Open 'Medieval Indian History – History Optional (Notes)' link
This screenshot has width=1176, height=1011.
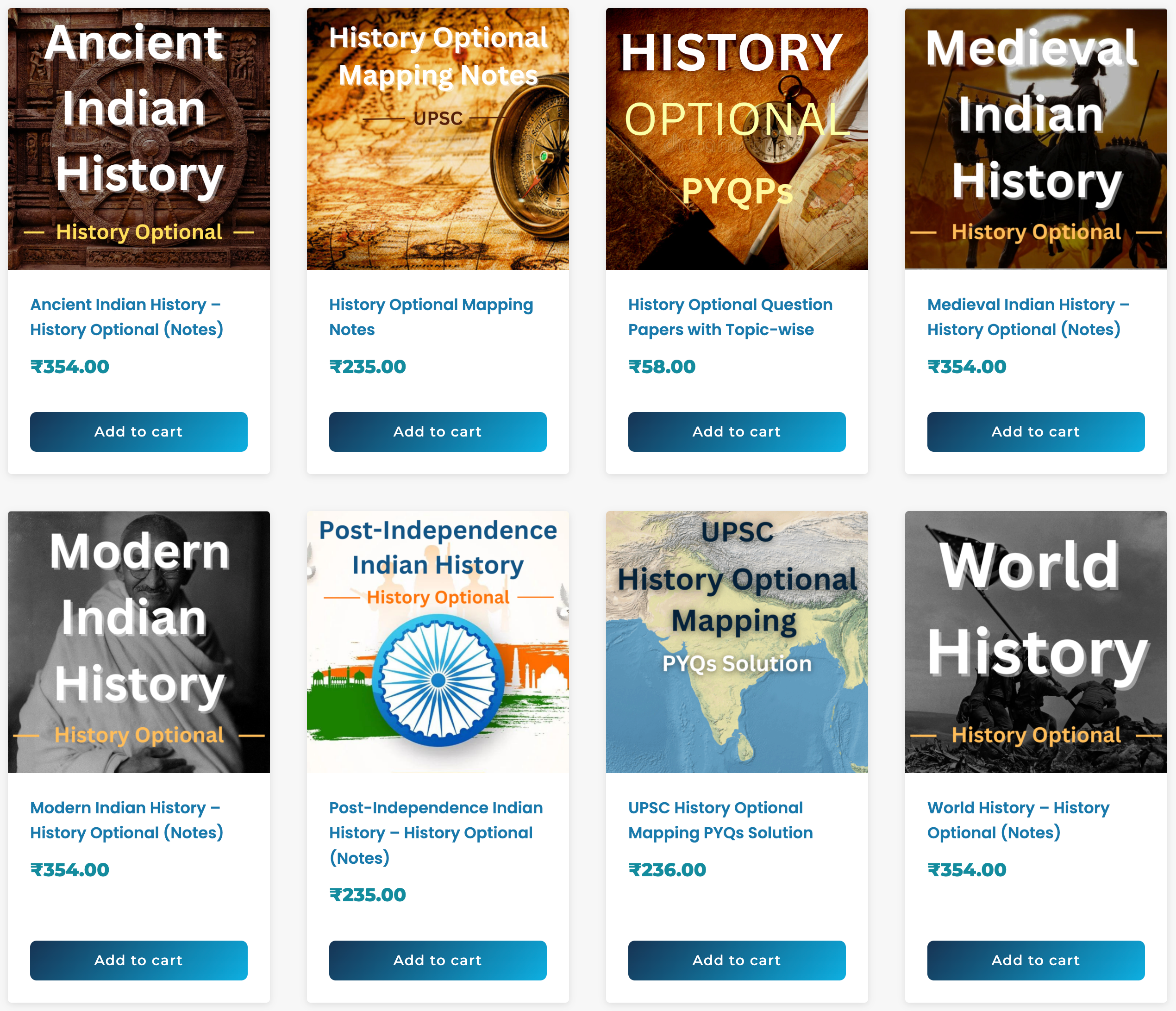point(1028,317)
